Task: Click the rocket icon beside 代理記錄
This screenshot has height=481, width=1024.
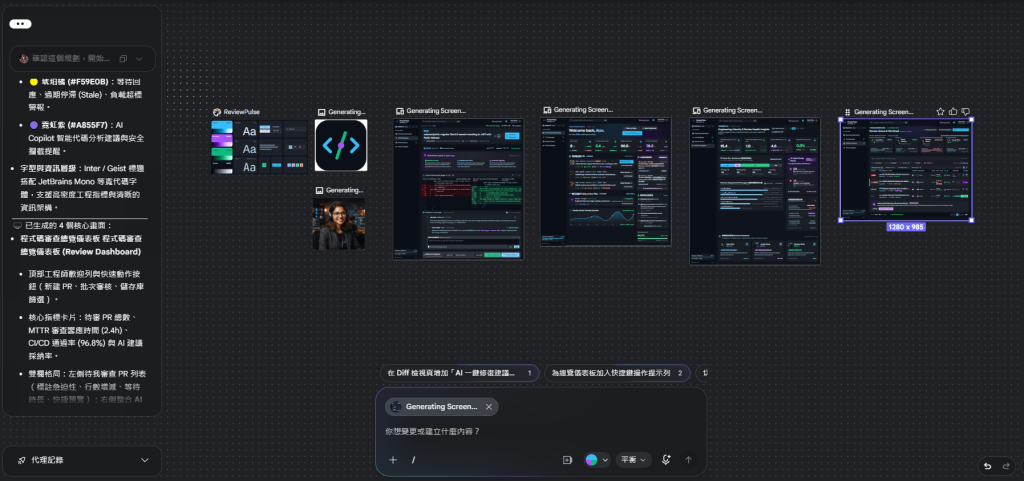Action: point(22,460)
